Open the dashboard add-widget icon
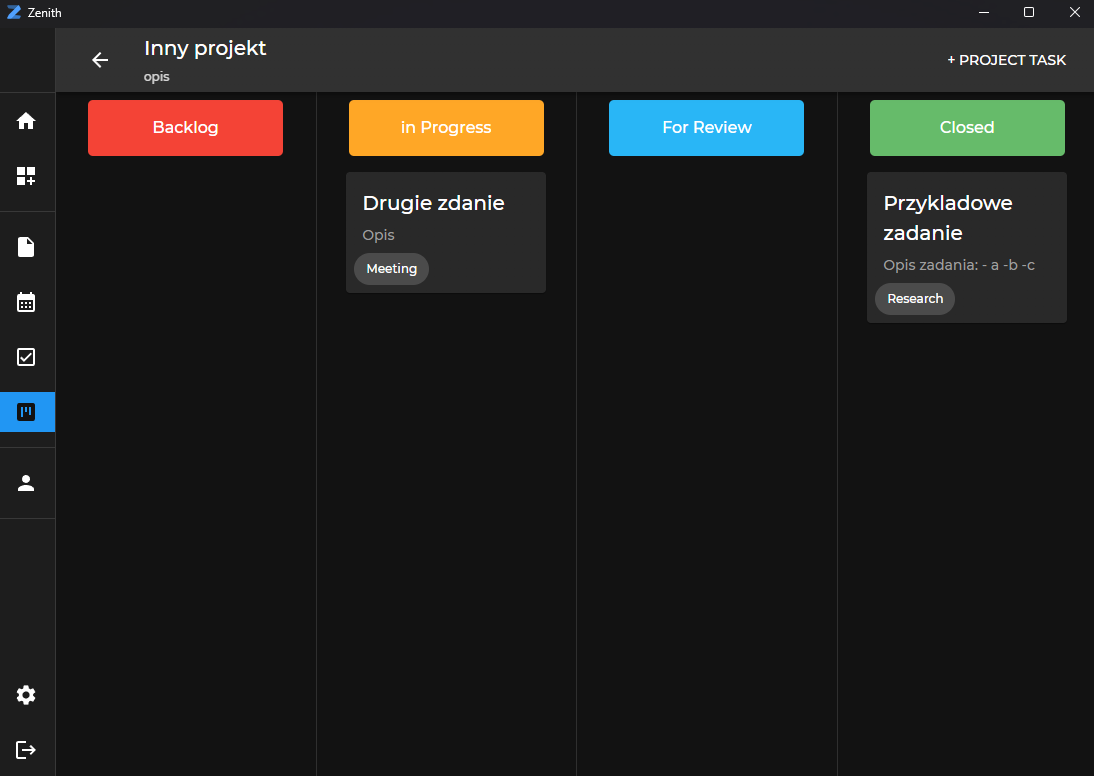This screenshot has width=1094, height=776. (26, 176)
